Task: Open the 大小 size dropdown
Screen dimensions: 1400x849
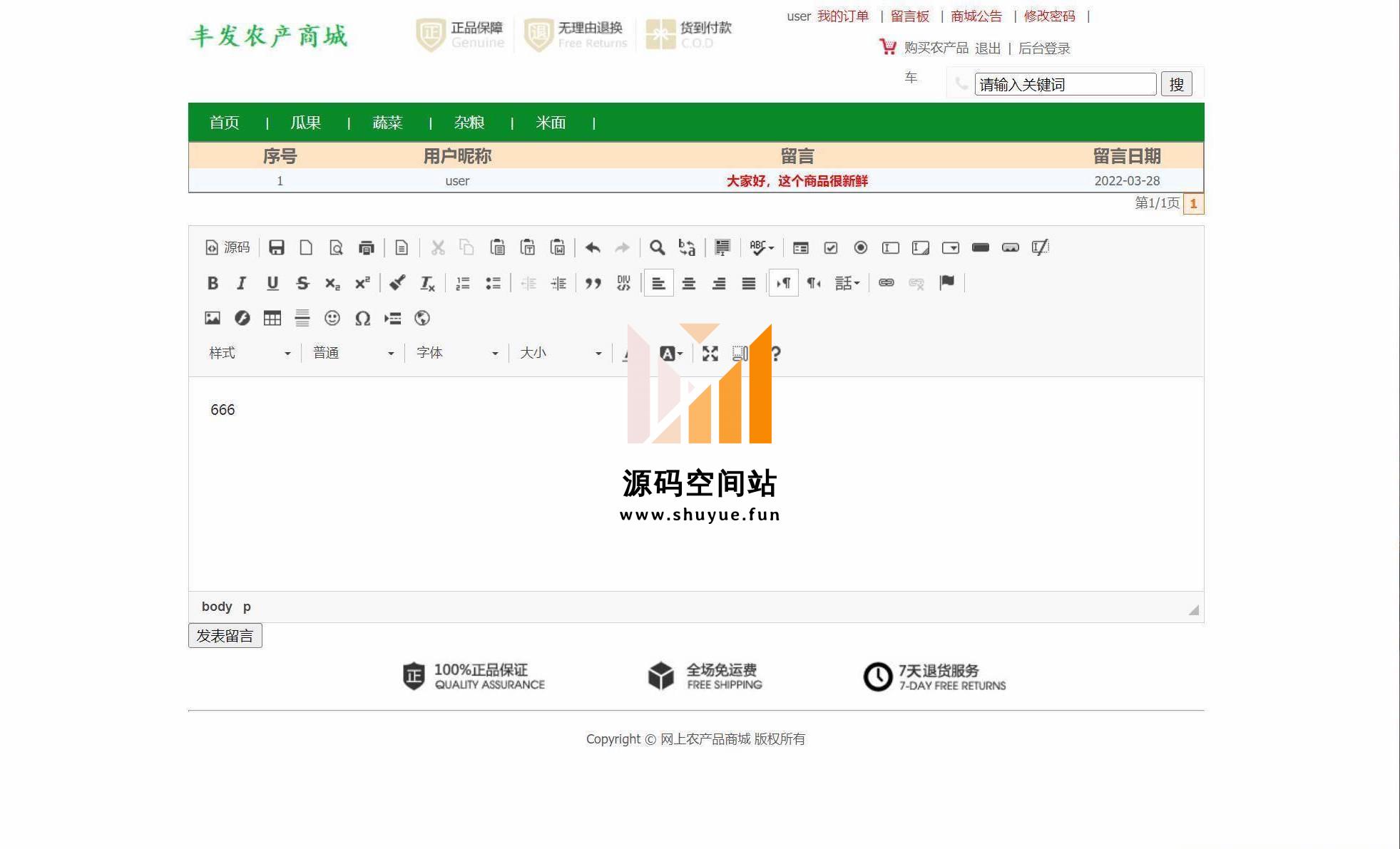Action: click(x=560, y=353)
